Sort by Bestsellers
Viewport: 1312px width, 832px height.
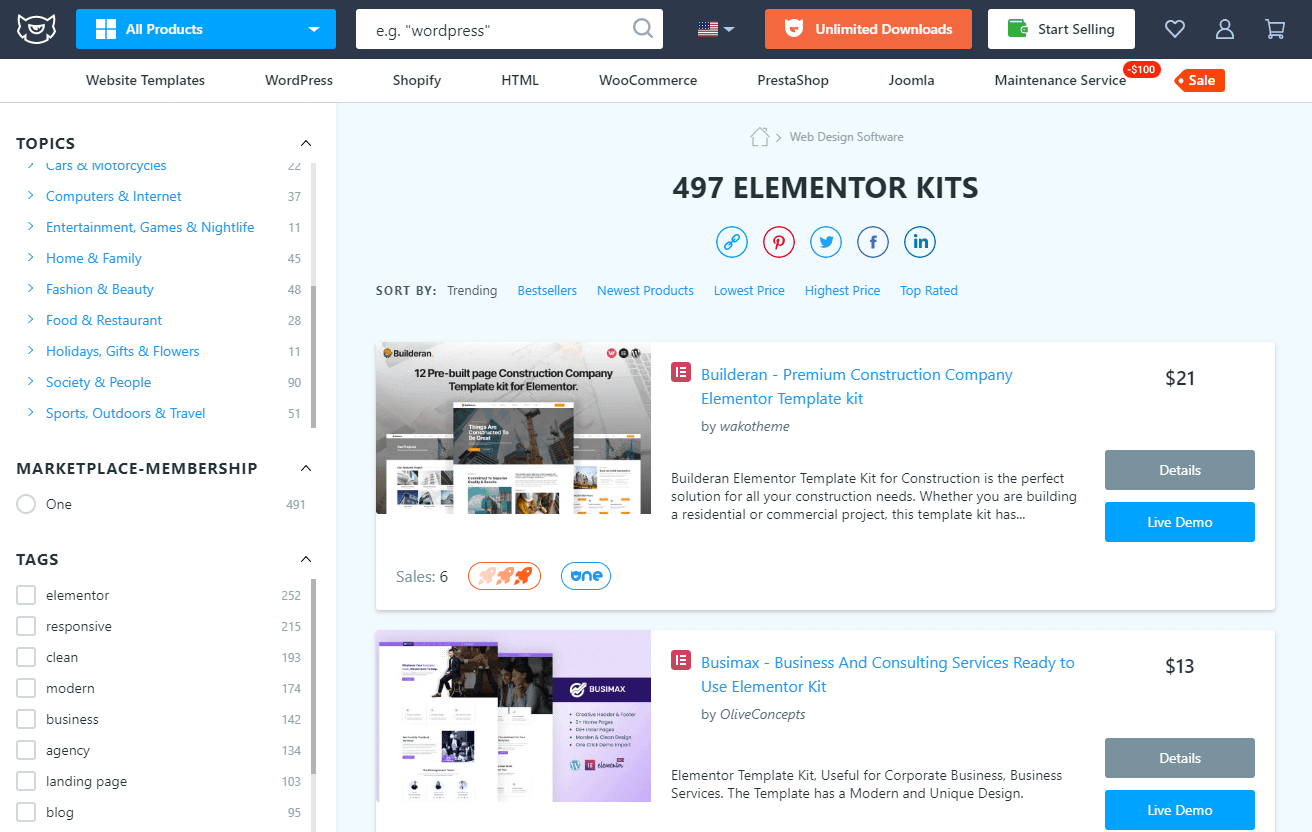tap(547, 290)
